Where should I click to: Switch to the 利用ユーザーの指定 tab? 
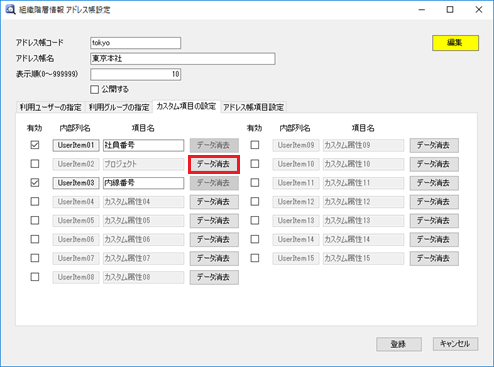click(x=50, y=107)
